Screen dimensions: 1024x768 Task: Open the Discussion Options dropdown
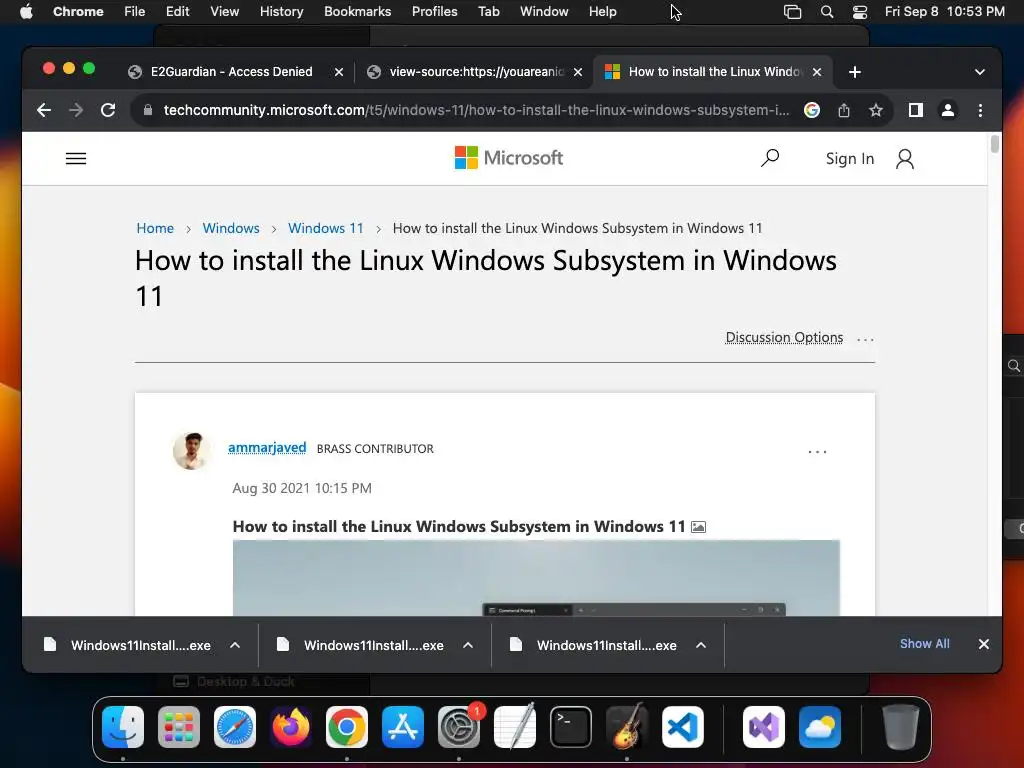784,338
